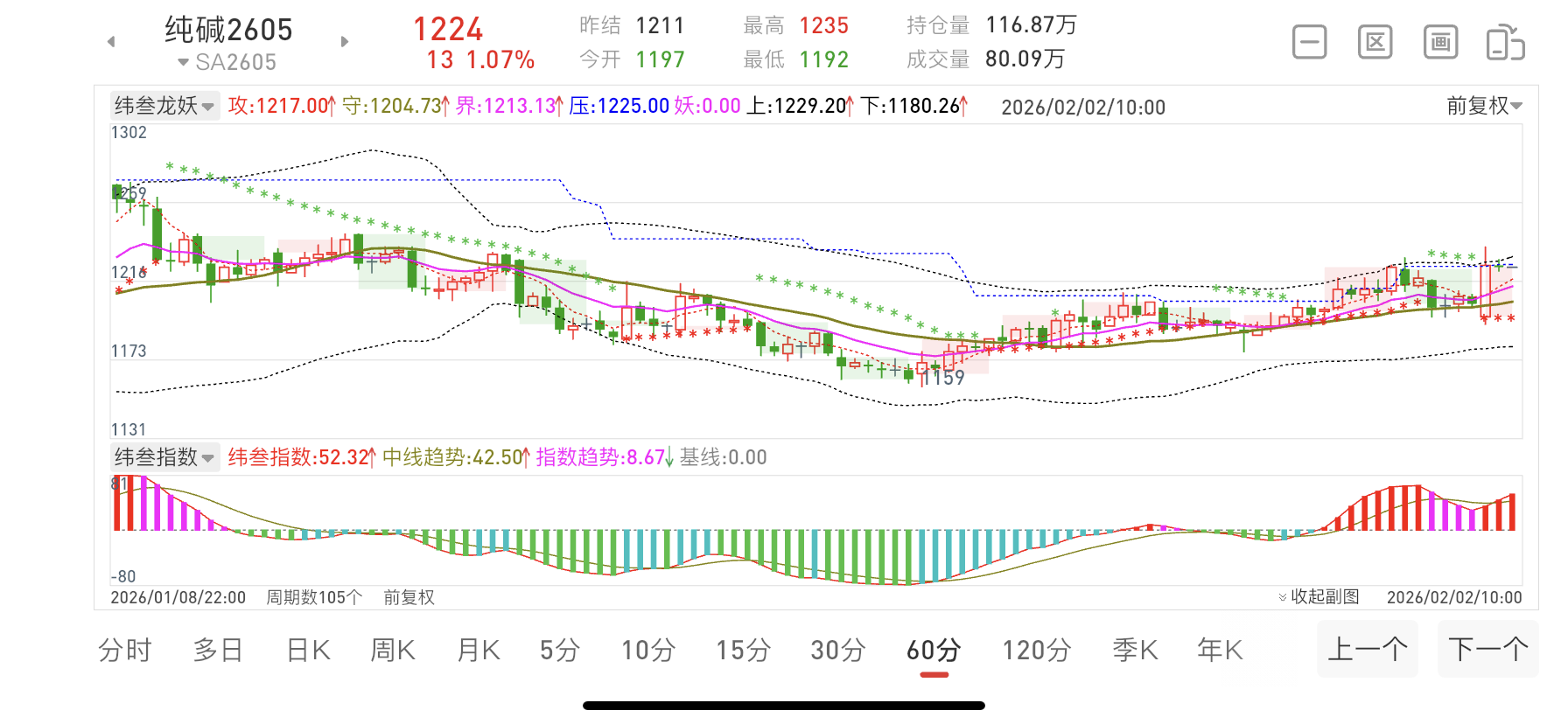Tap the 年K yearly chart tab

1220,650
